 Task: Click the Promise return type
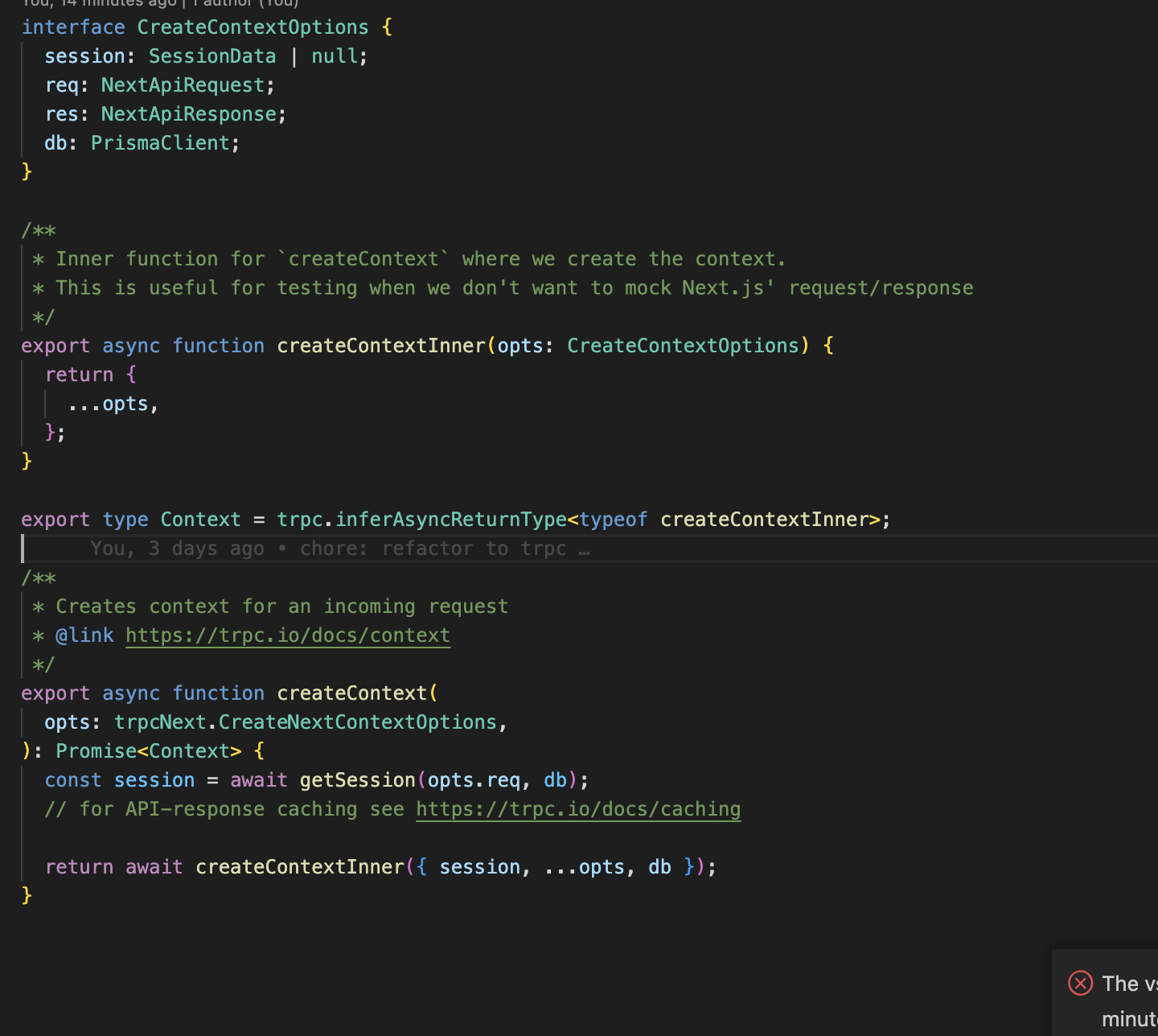point(96,751)
